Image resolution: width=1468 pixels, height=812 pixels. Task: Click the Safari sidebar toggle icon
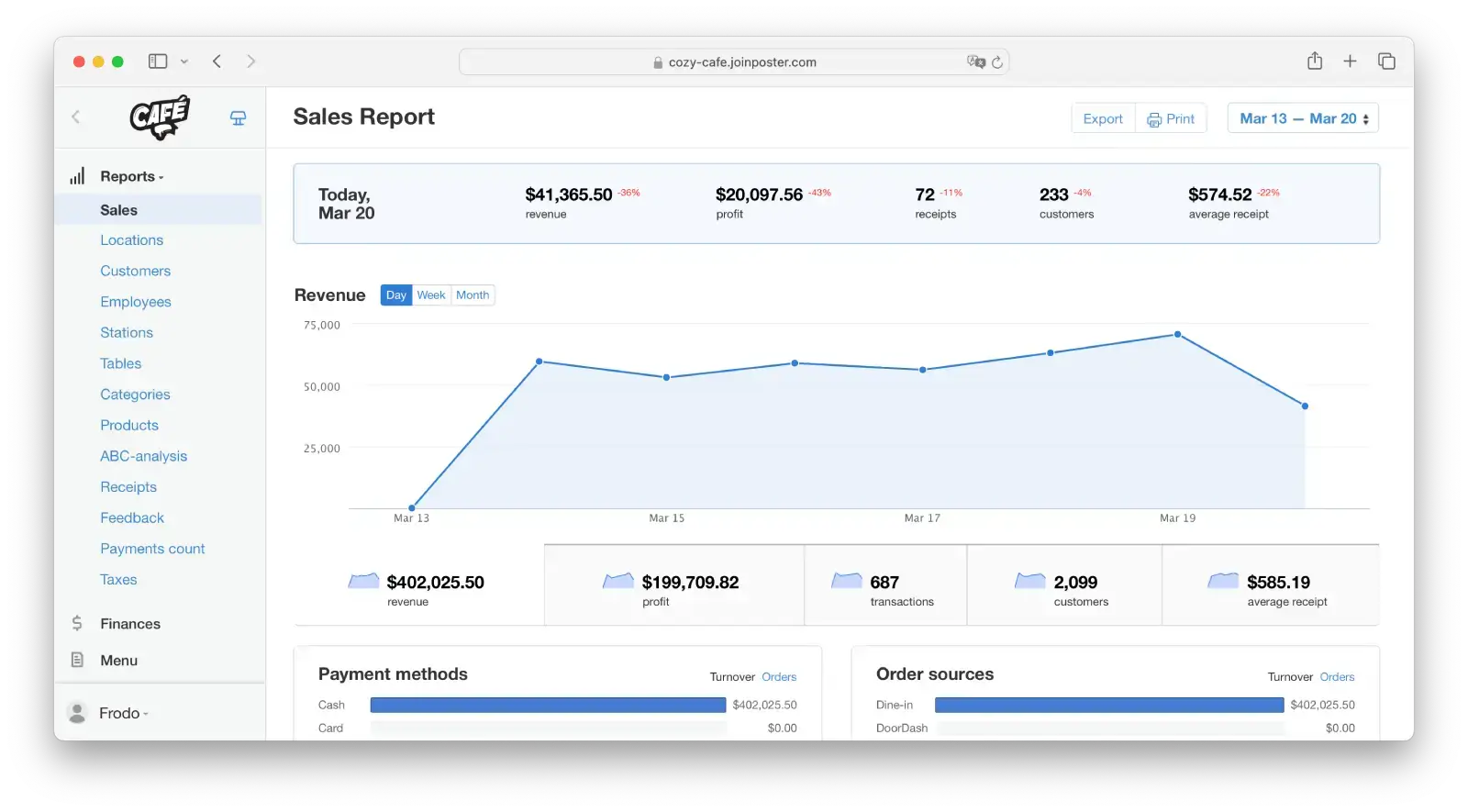[158, 61]
